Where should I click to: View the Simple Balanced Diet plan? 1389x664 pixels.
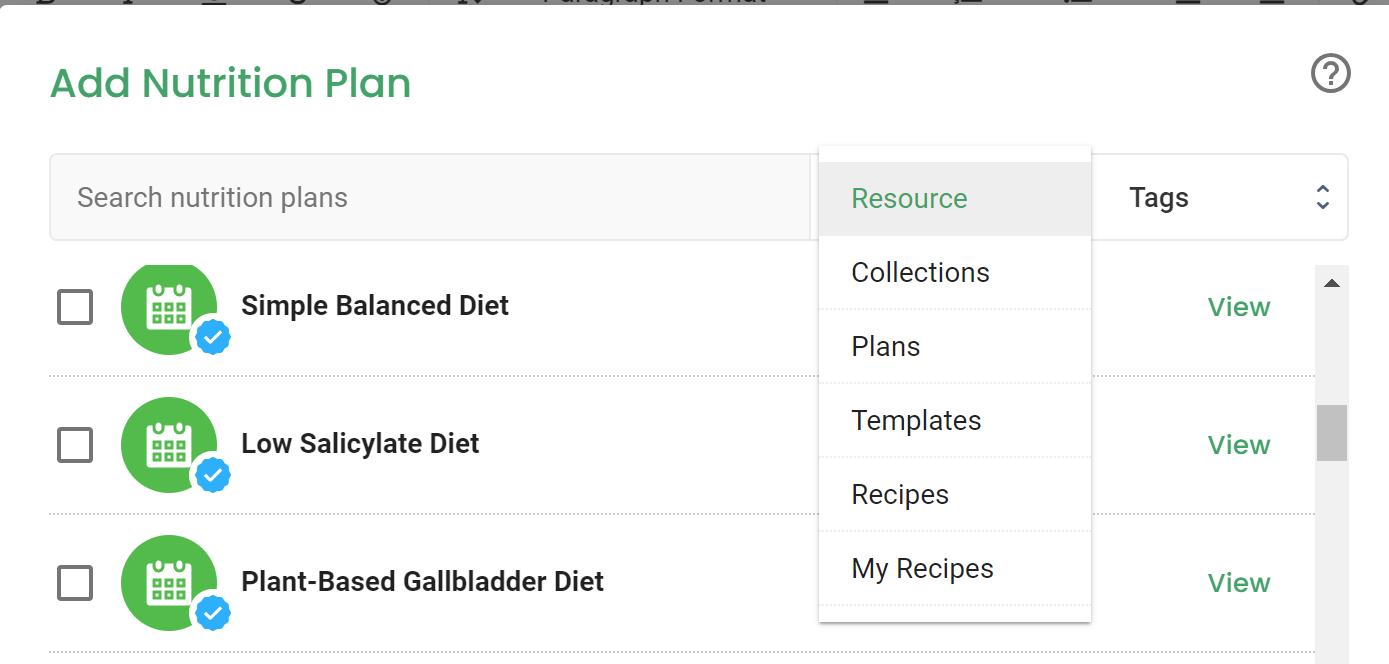1239,307
